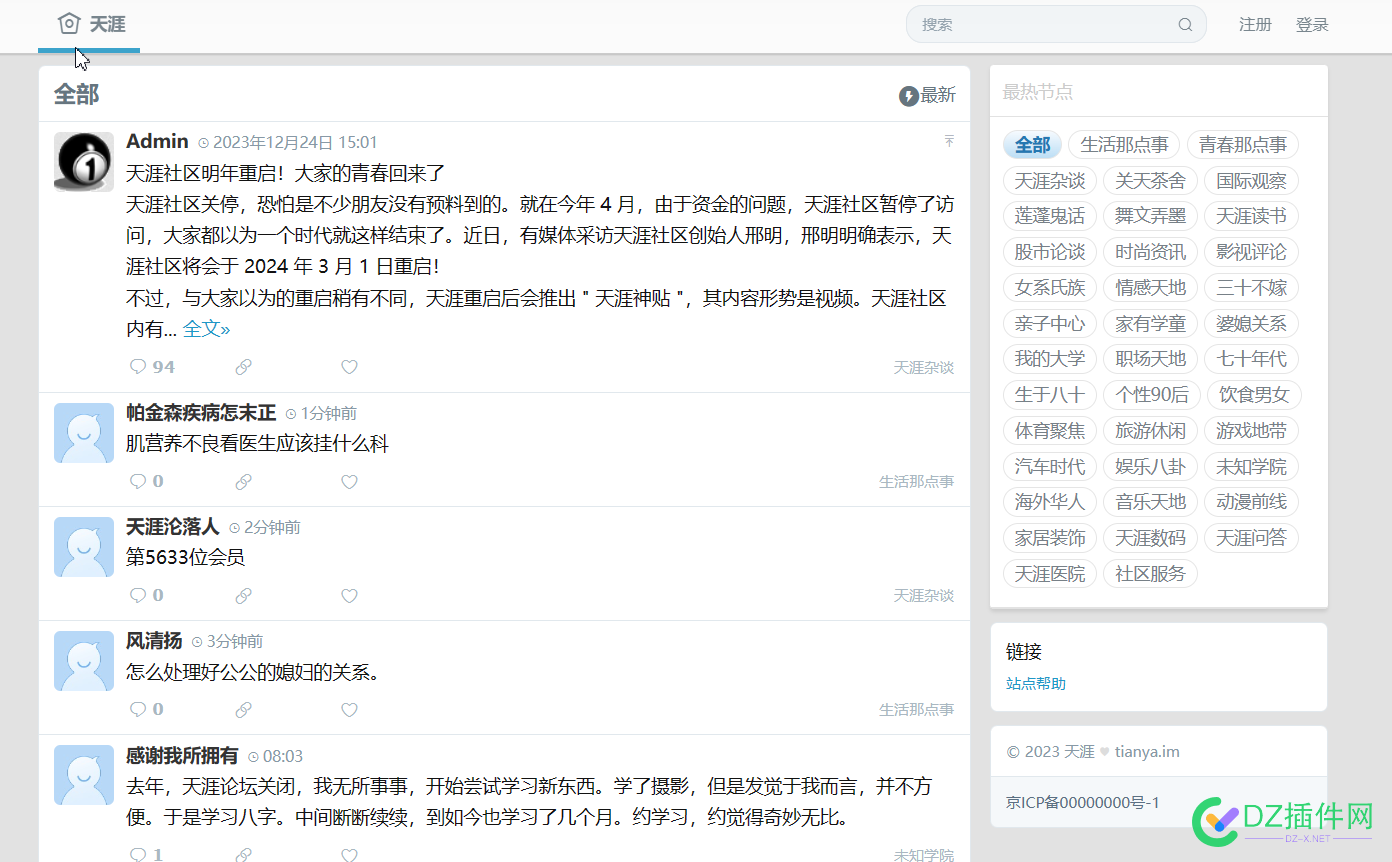The height and width of the screenshot is (862, 1392).
Task: Open 影视评论 node tag
Action: click(x=1251, y=252)
